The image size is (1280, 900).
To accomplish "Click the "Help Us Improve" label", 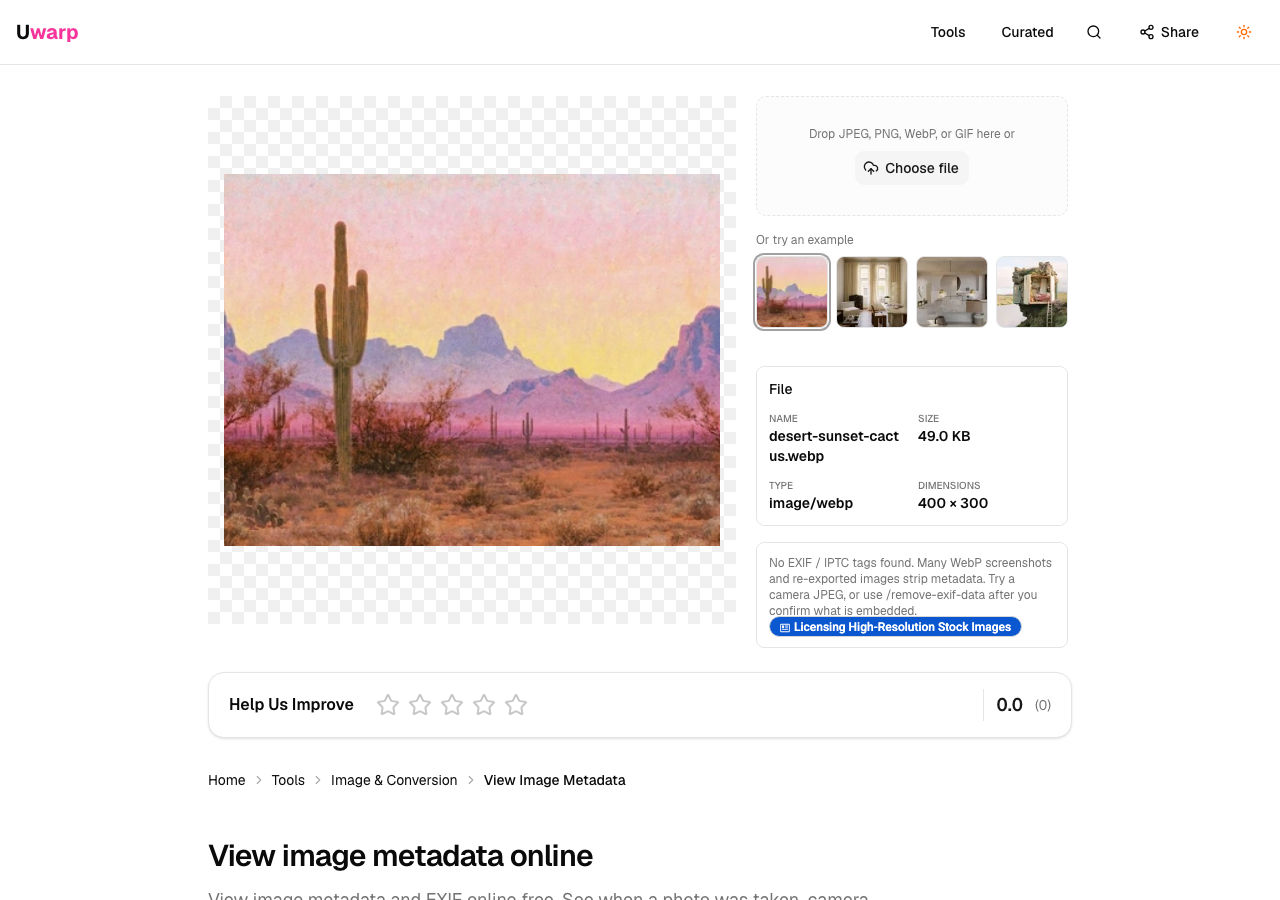I will (291, 705).
